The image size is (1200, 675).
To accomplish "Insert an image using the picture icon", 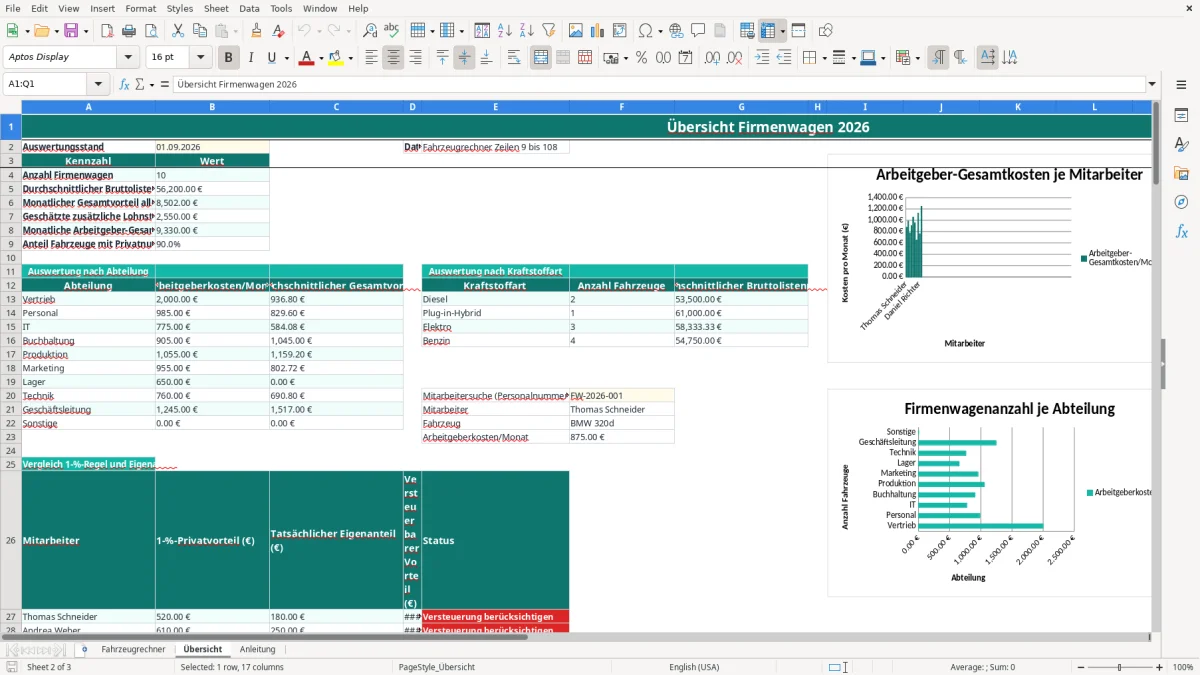I will pyautogui.click(x=576, y=31).
